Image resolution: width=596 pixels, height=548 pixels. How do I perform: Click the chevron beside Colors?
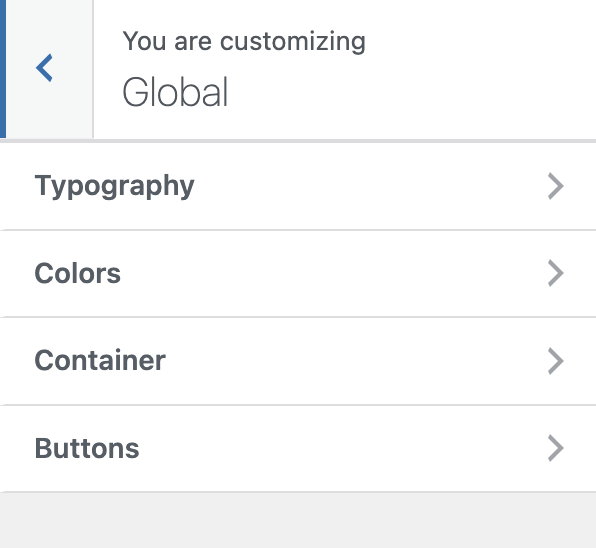click(555, 273)
